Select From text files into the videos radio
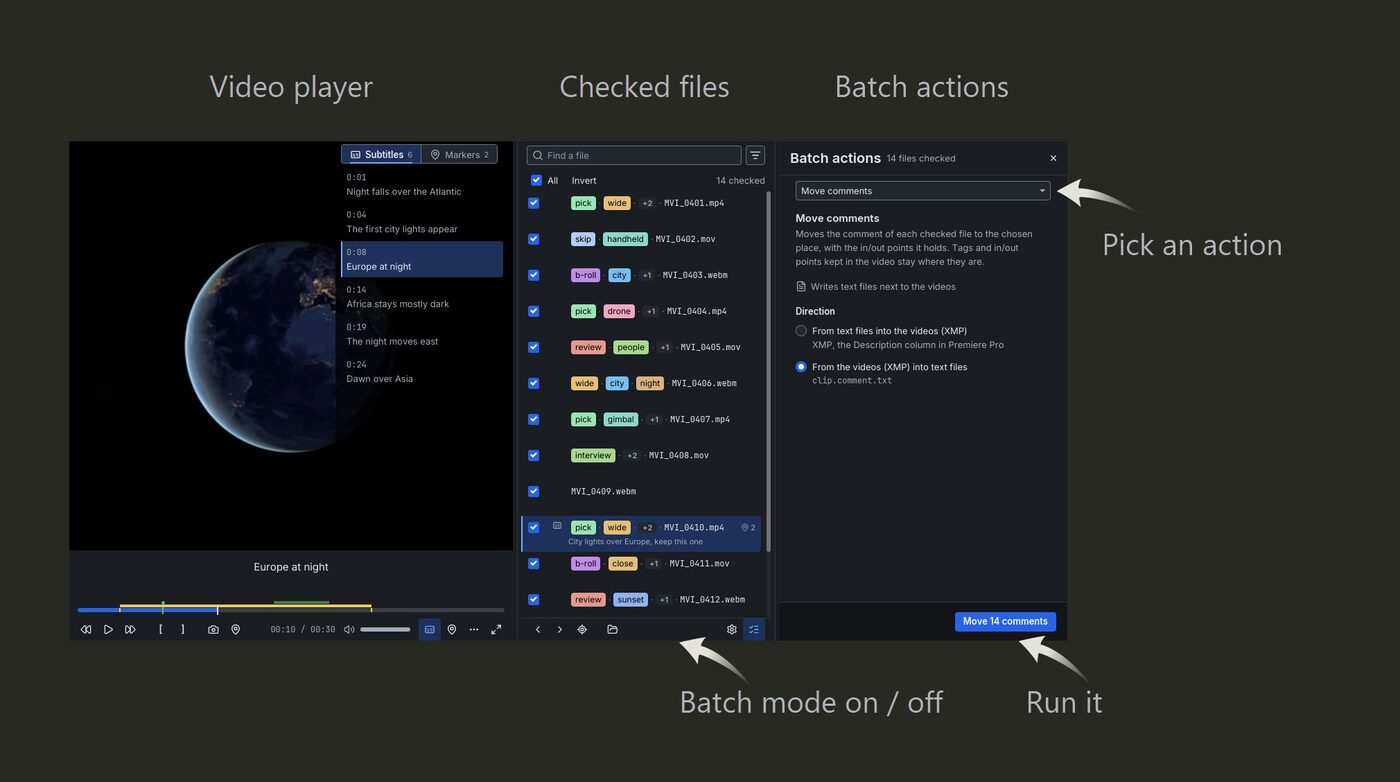This screenshot has width=1400, height=782. [801, 331]
